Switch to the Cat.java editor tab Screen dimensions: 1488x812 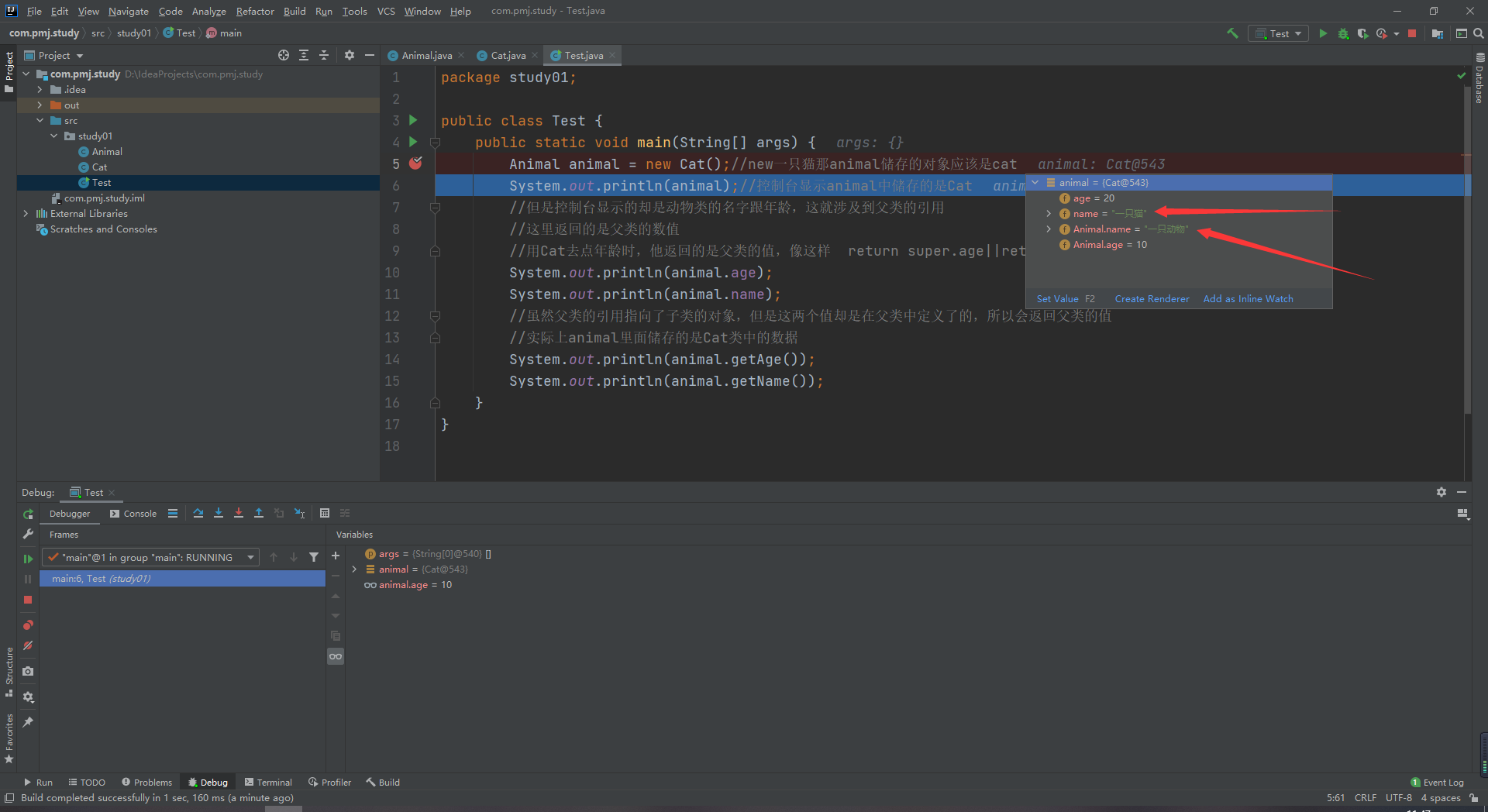tap(508, 55)
